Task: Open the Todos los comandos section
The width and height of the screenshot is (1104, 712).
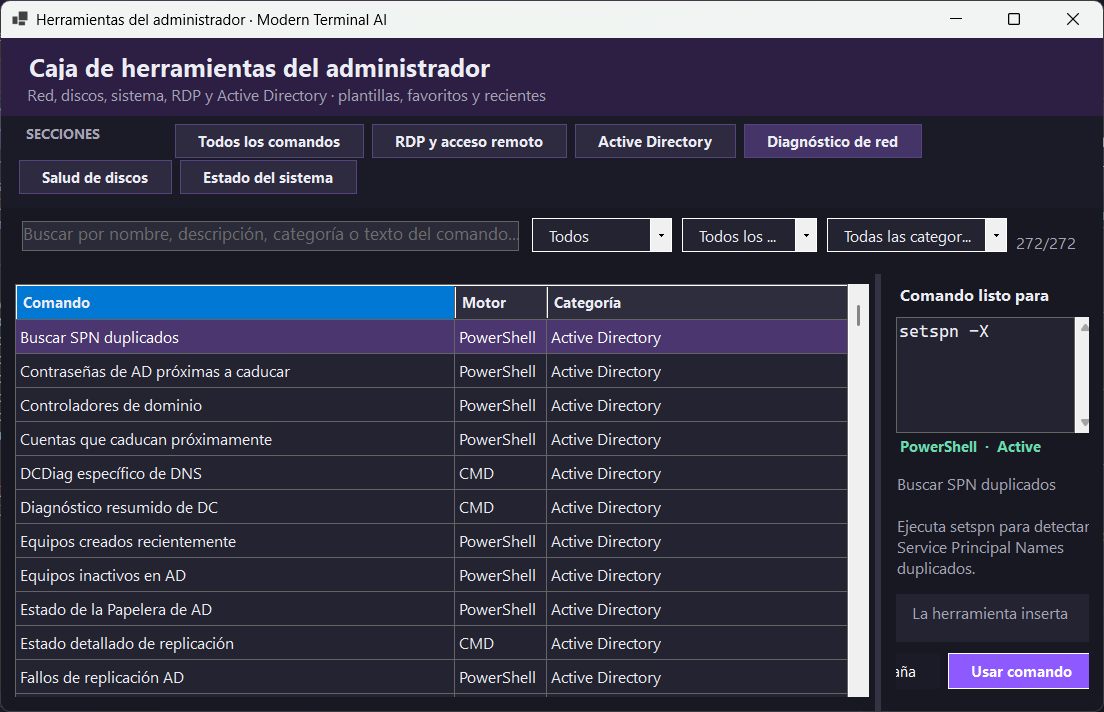Action: 269,142
